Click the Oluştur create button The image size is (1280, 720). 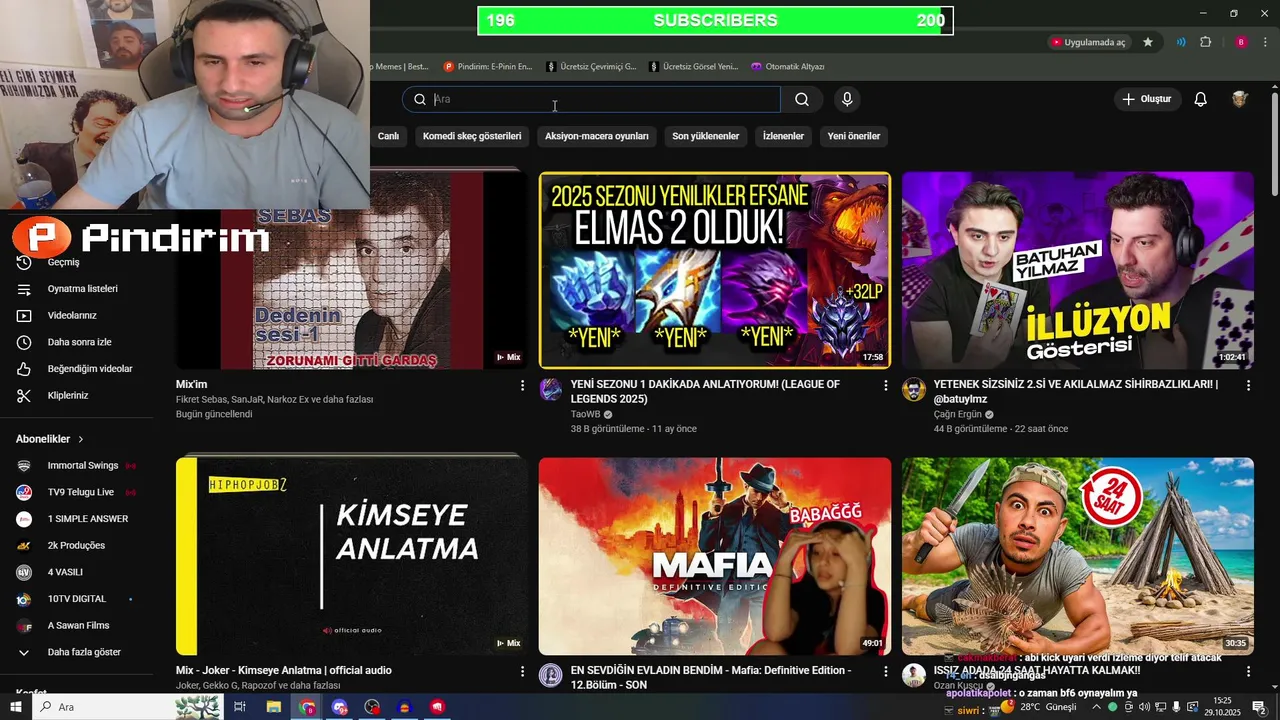coord(1147,99)
